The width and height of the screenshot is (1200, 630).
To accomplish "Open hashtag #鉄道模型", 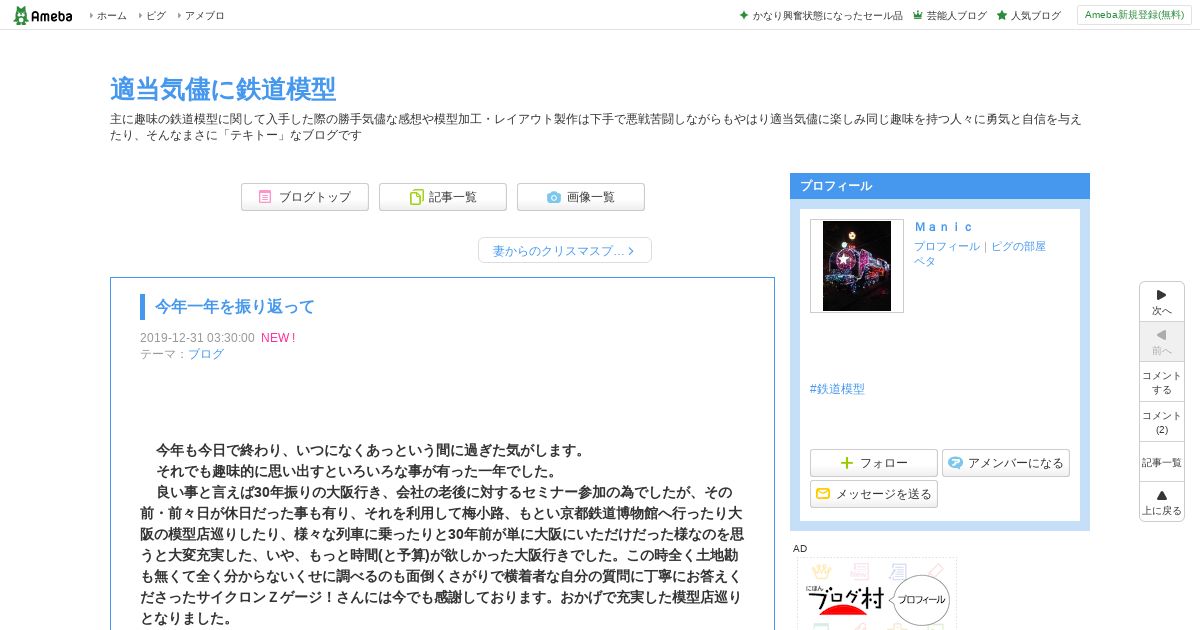I will tap(837, 389).
